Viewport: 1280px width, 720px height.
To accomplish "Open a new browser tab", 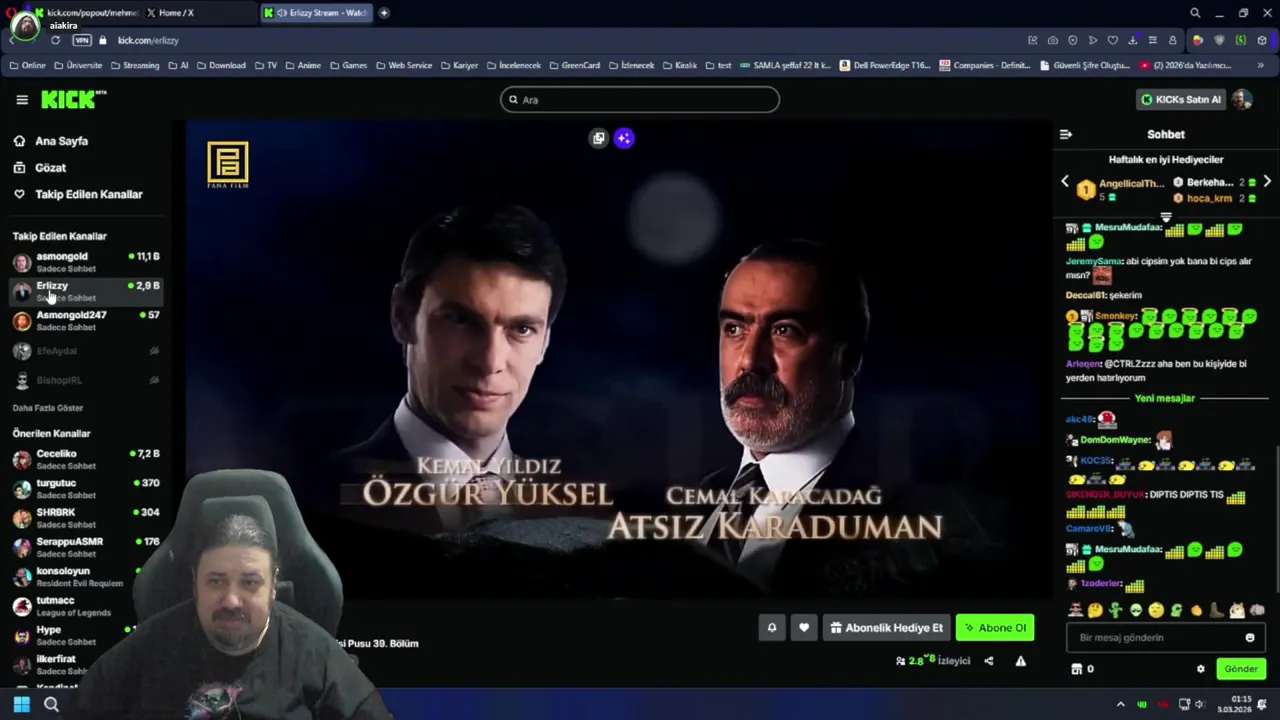I will (x=384, y=13).
